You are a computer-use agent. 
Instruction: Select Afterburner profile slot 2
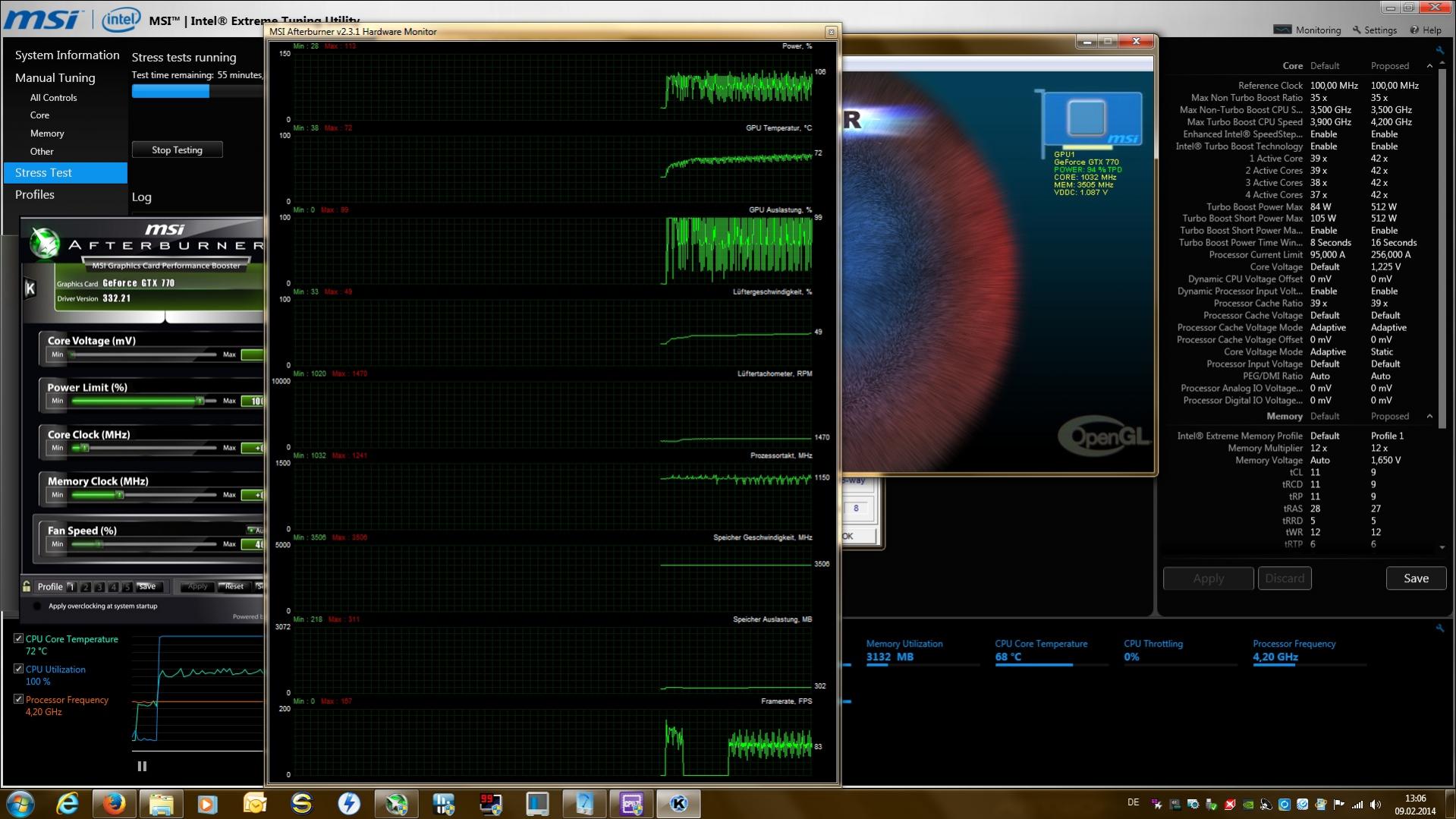tap(86, 587)
